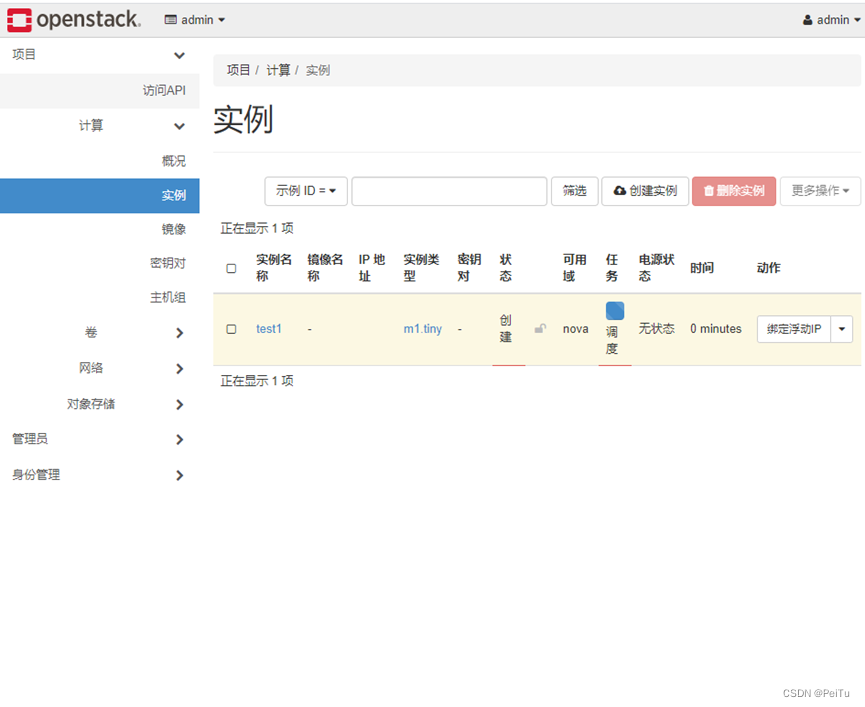
Task: Expand the 网络 section in the sidebar
Action: tap(178, 368)
